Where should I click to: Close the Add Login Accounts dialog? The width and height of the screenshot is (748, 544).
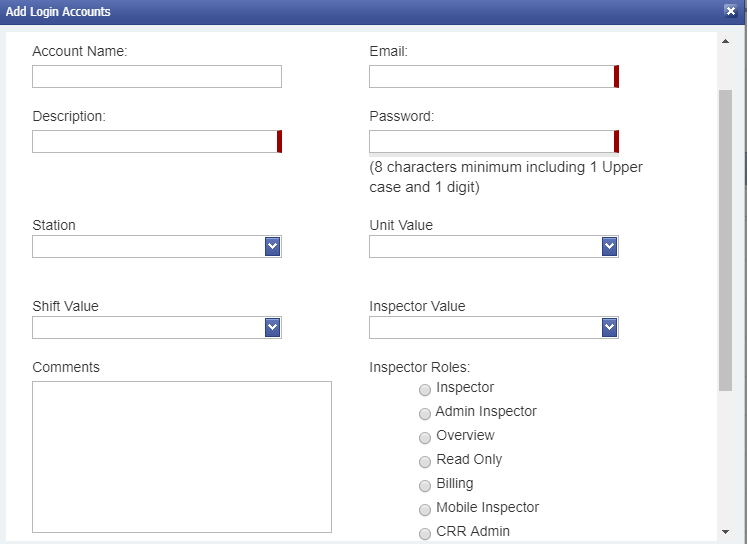730,10
